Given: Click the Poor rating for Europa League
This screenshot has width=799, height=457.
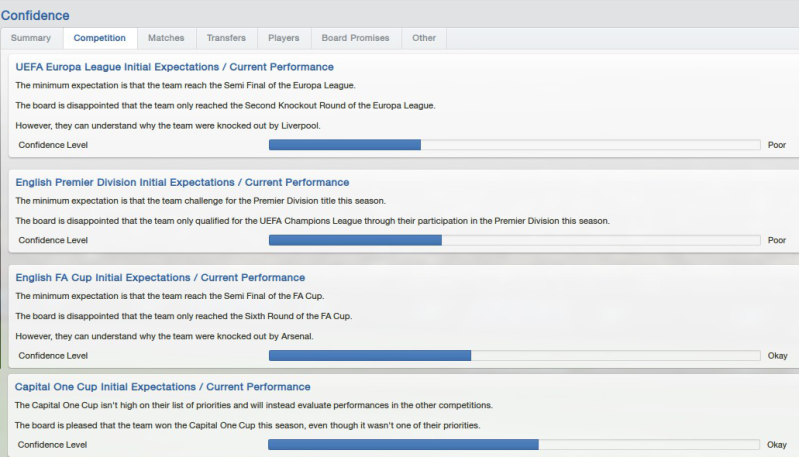Looking at the screenshot, I should click(x=776, y=145).
